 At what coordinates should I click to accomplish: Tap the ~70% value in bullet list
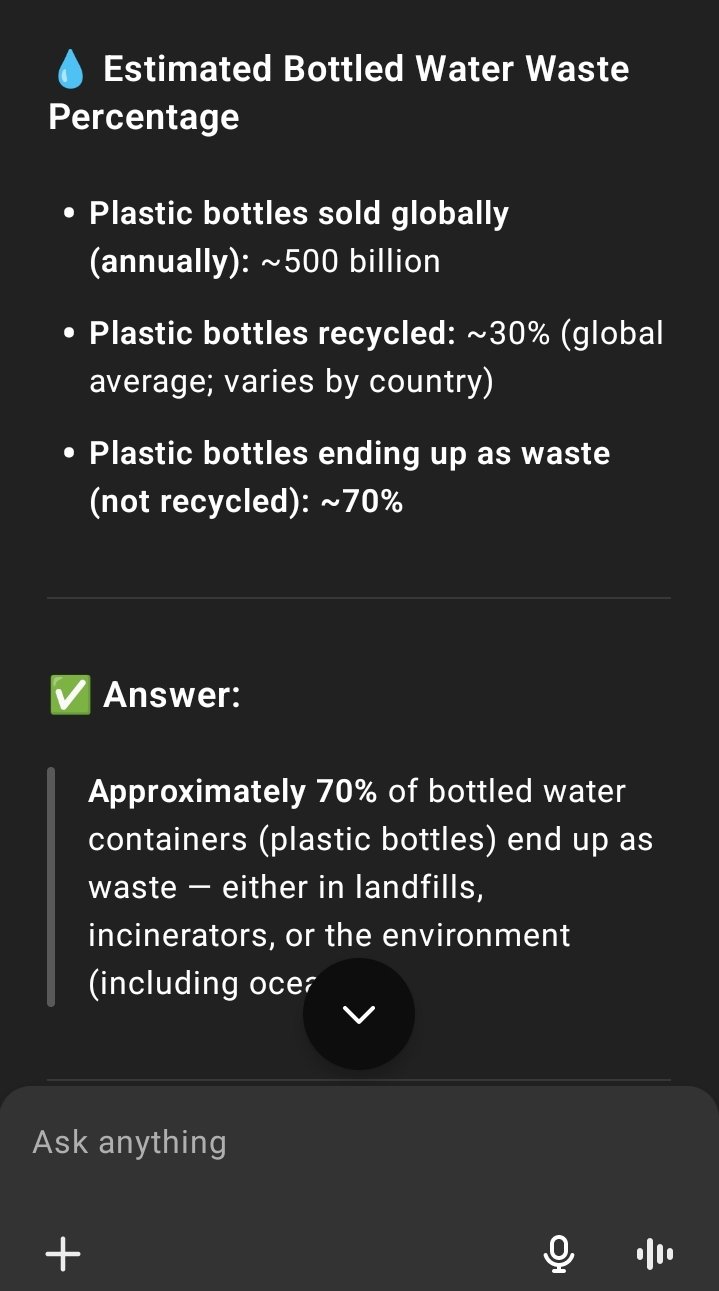coord(361,501)
